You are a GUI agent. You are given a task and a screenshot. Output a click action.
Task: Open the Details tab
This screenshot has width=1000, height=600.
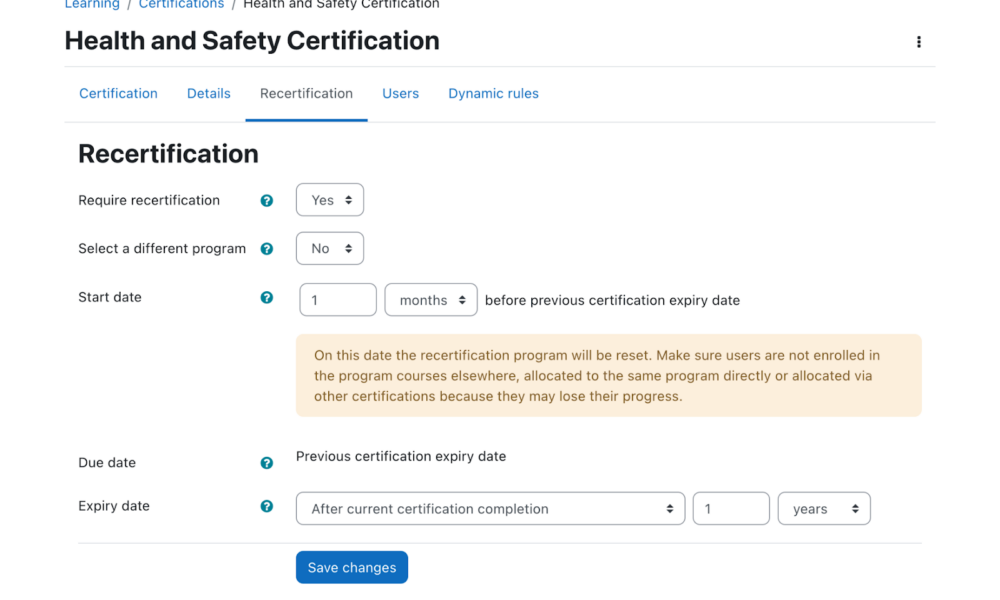point(208,93)
